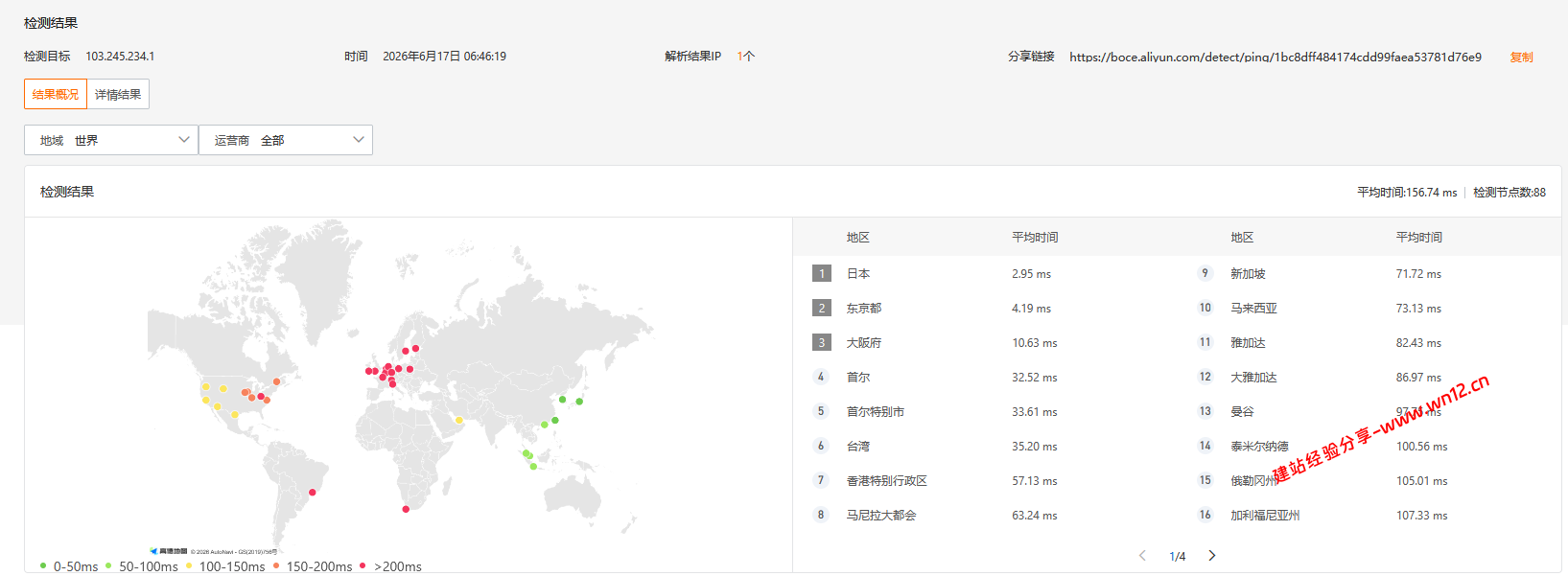Click the second 平均时间 column header
The height and width of the screenshot is (576, 1568).
click(x=1418, y=238)
